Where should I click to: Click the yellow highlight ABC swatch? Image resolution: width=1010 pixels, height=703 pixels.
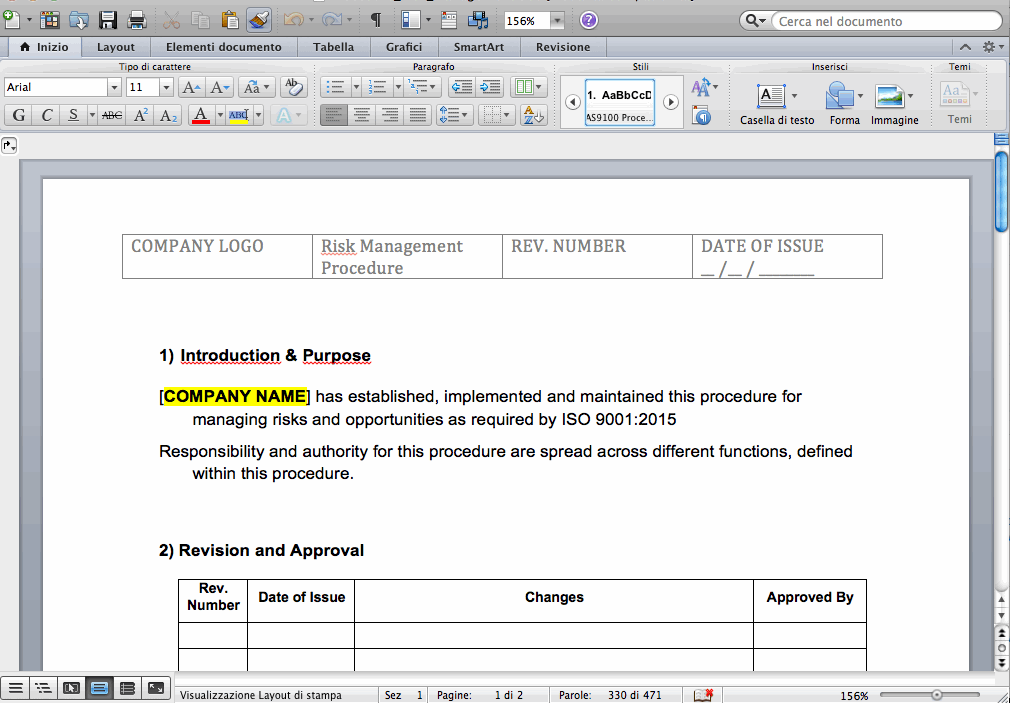coord(239,115)
